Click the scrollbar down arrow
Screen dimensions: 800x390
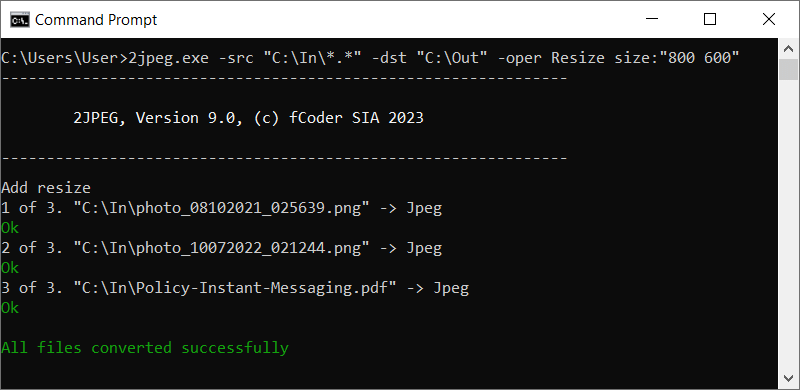point(788,378)
